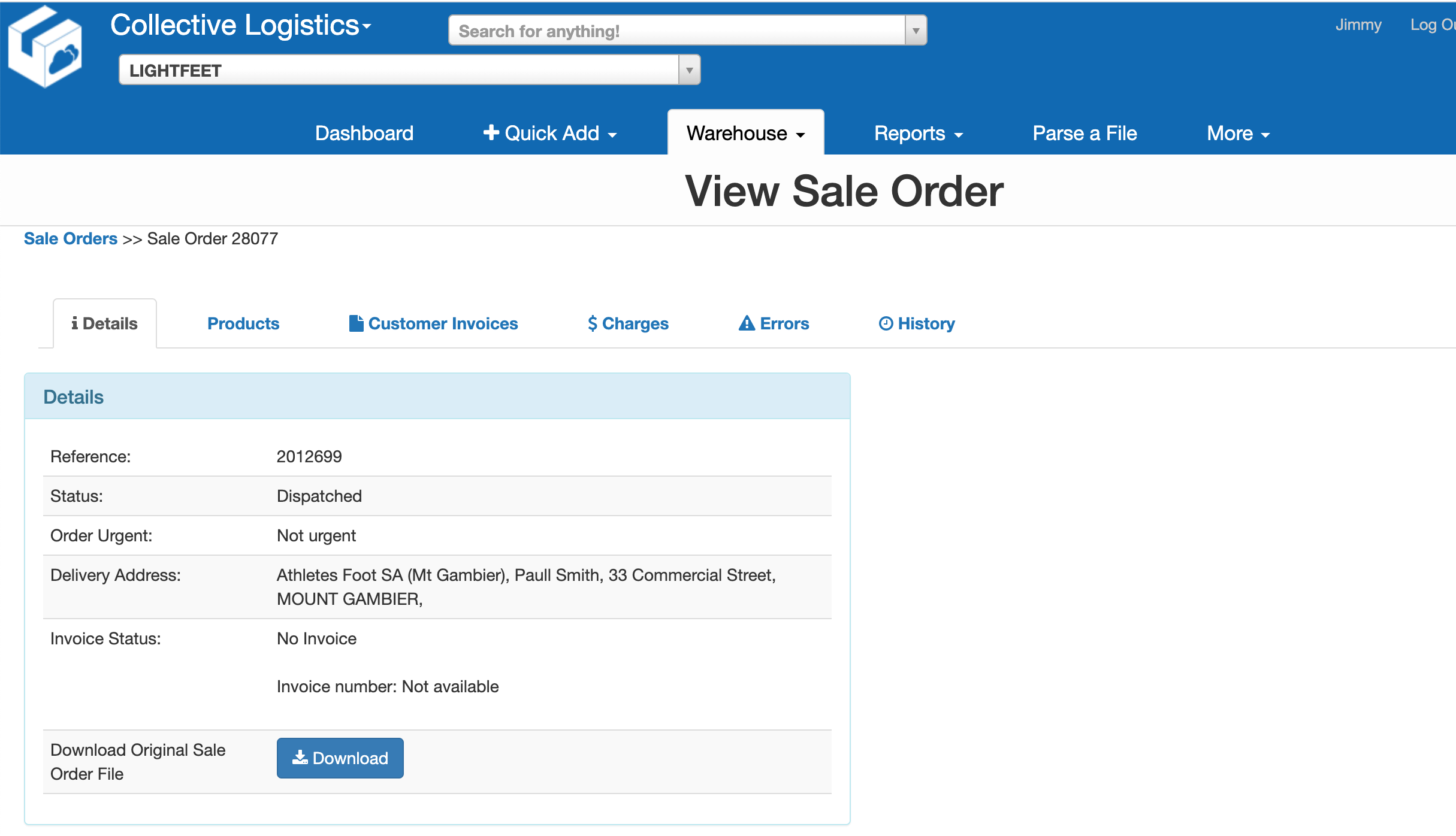This screenshot has width=1456, height=836.
Task: Click the plus icon beside Quick Add
Action: pos(491,132)
